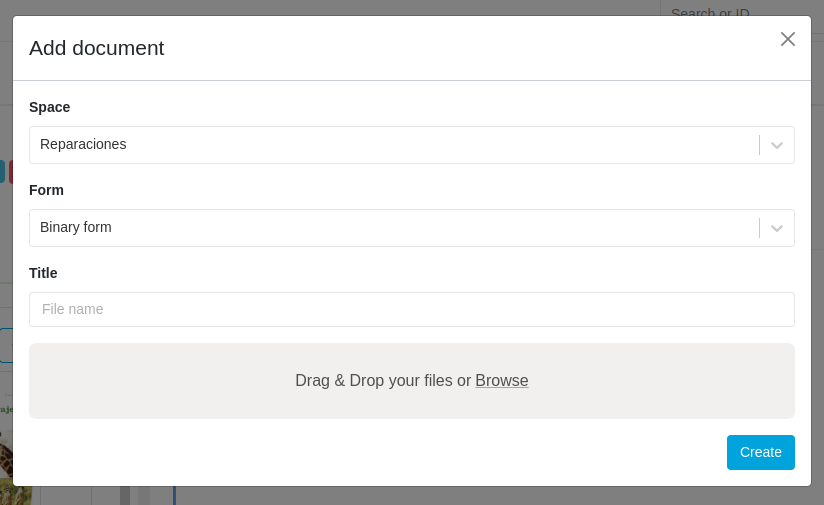
Task: Select the giraffe thumbnail behind the dialog
Action: pos(6,465)
